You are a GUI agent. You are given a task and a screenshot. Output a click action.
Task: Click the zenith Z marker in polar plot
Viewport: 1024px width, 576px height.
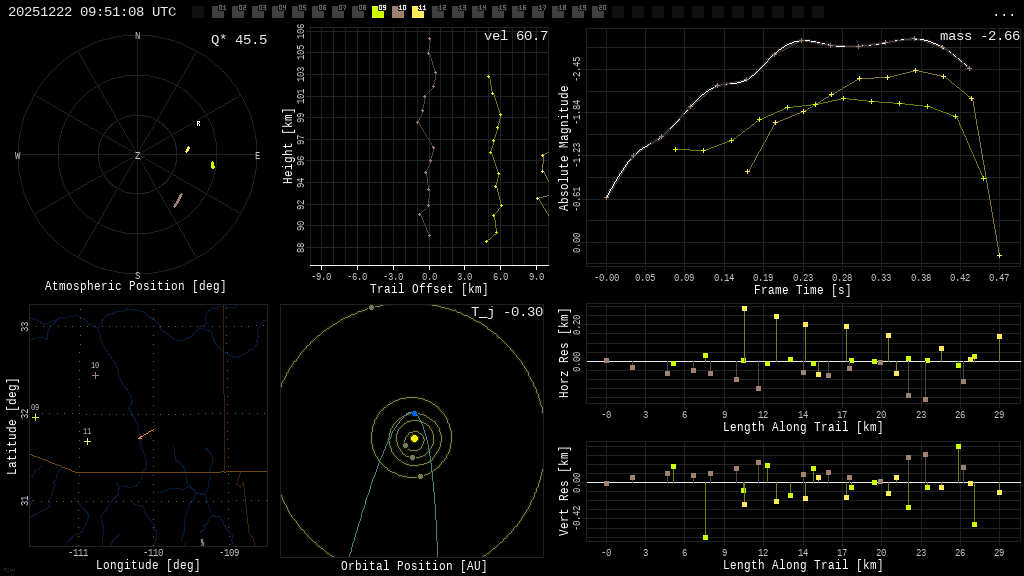(x=138, y=156)
